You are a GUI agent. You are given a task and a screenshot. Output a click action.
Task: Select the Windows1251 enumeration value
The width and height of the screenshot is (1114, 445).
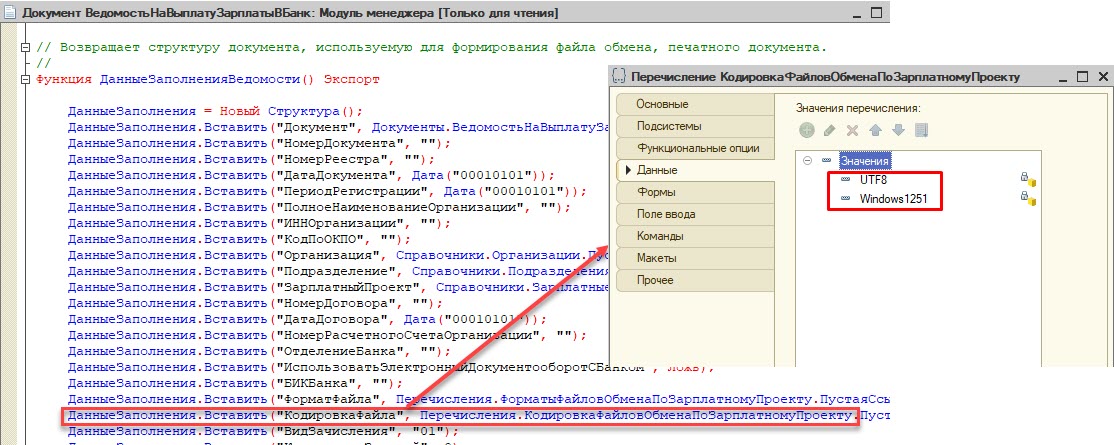point(893,199)
